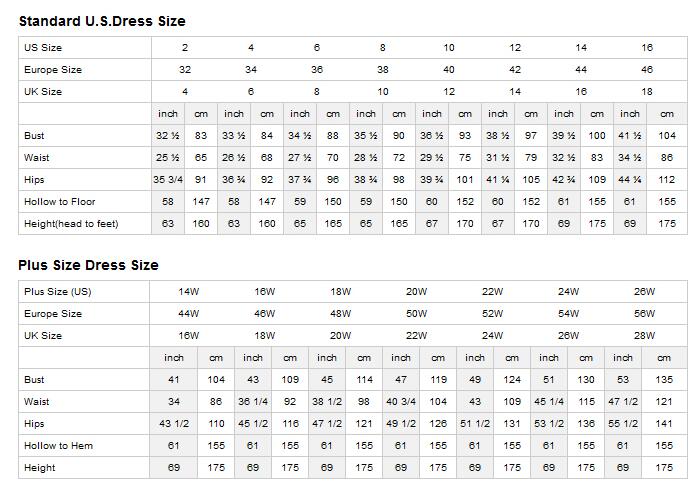Select the Hollow to Hem row label
This screenshot has width=693, height=488.
(x=58, y=446)
